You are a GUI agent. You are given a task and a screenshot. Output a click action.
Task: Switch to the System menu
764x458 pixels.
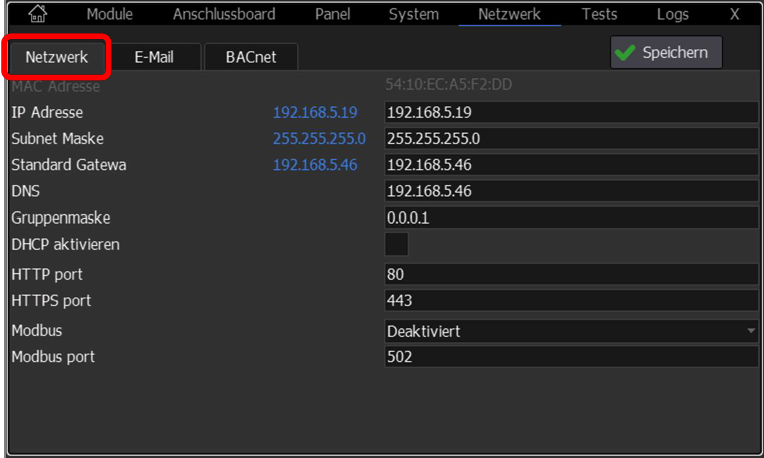pos(413,14)
